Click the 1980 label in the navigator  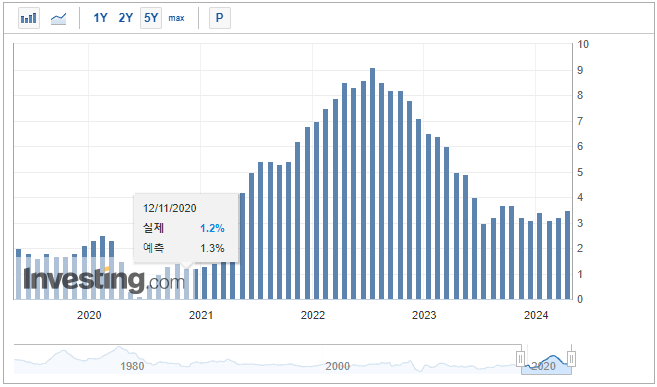(132, 366)
